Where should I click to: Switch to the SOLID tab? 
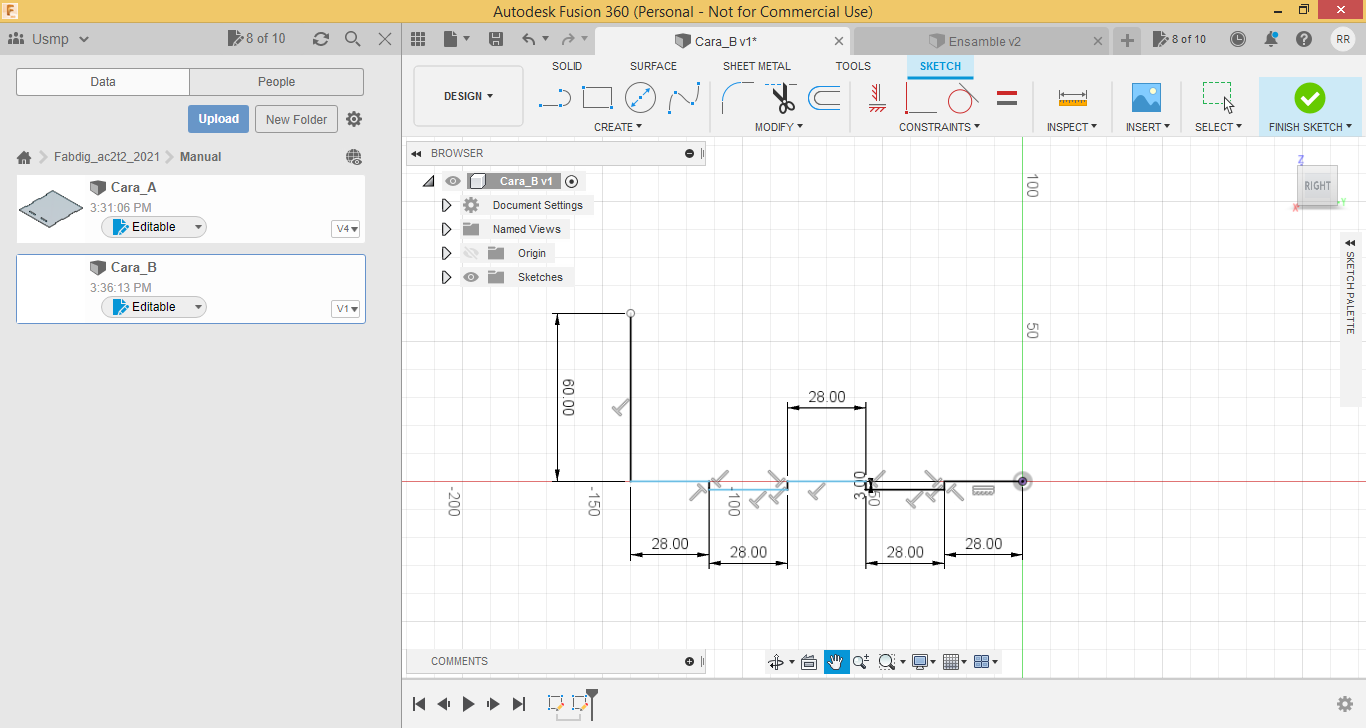point(567,66)
